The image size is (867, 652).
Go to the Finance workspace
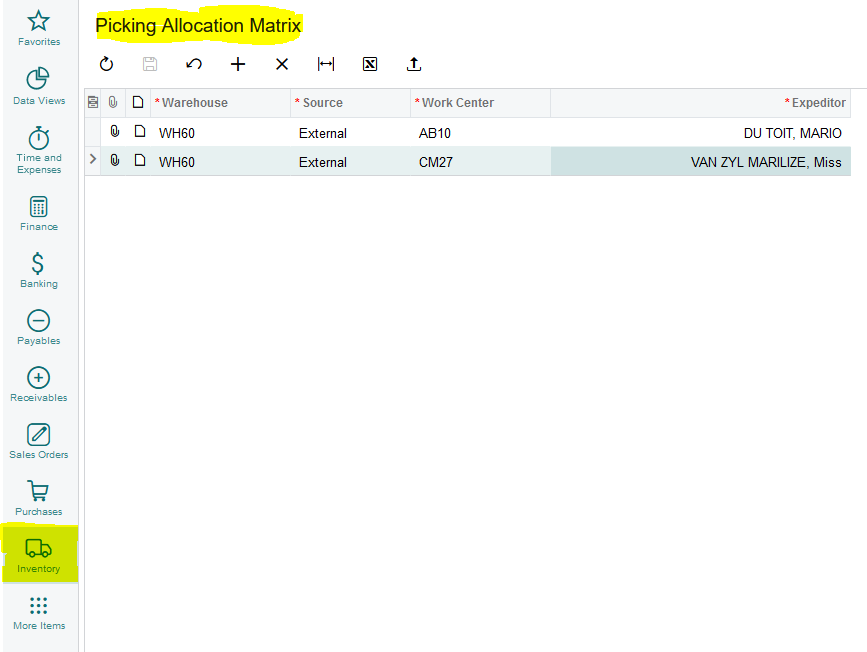[x=39, y=213]
